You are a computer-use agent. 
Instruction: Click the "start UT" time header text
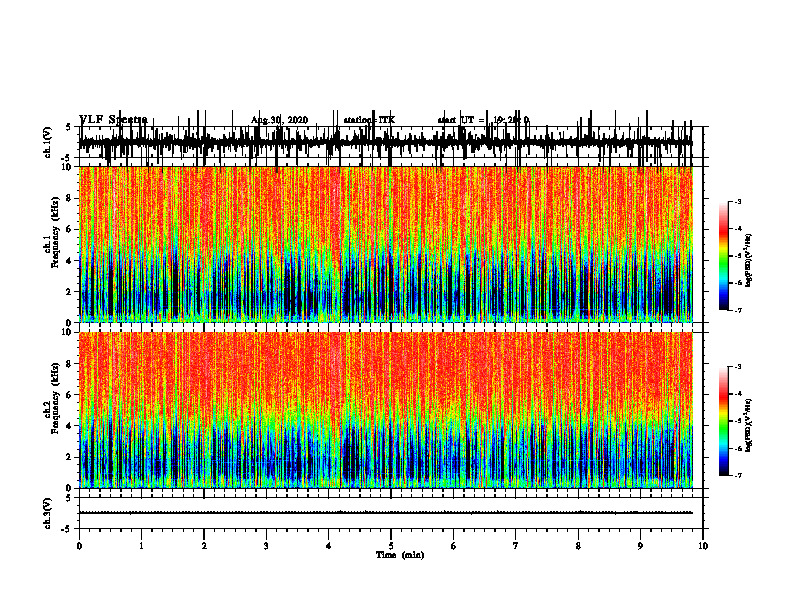click(483, 120)
